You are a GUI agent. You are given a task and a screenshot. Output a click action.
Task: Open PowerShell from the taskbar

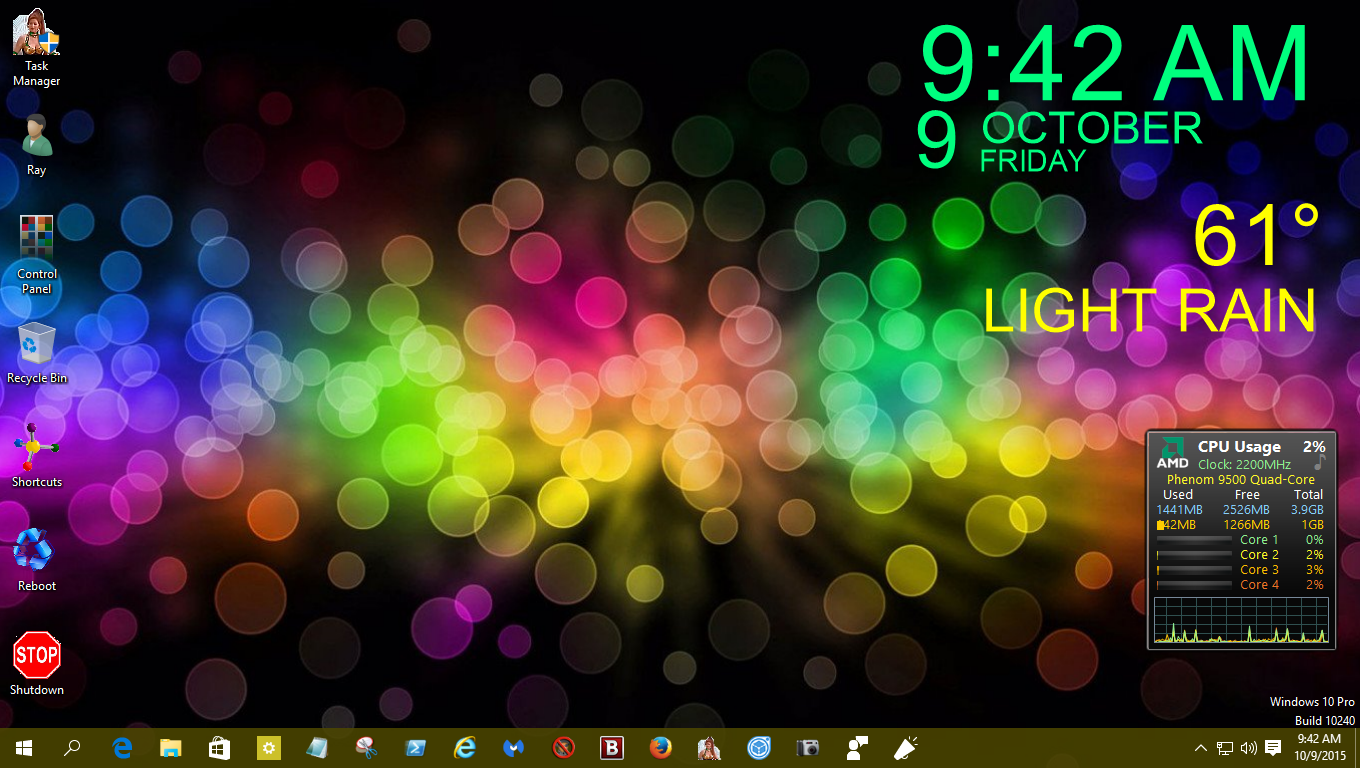[415, 747]
